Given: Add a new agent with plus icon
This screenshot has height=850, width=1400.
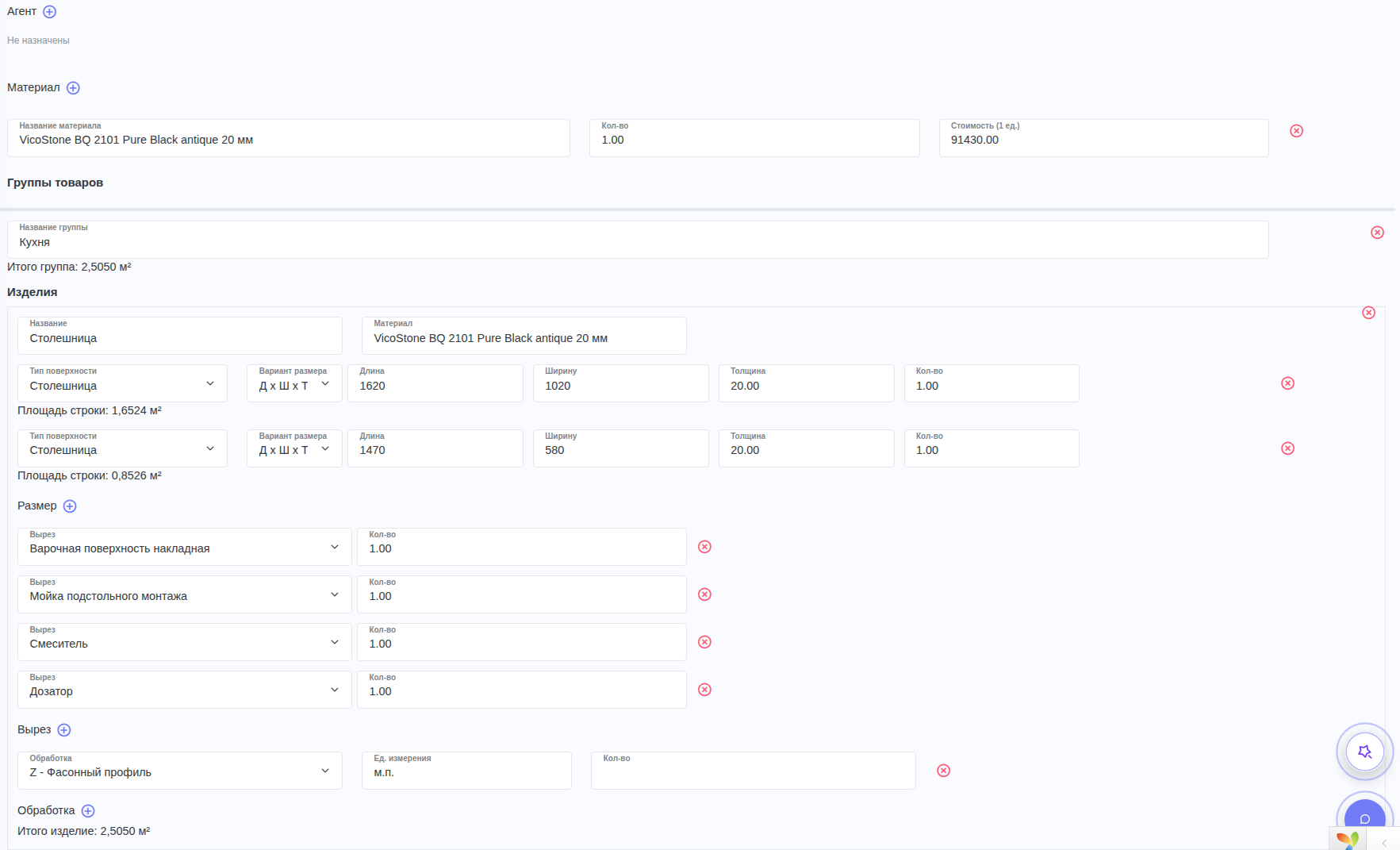Looking at the screenshot, I should (x=49, y=12).
